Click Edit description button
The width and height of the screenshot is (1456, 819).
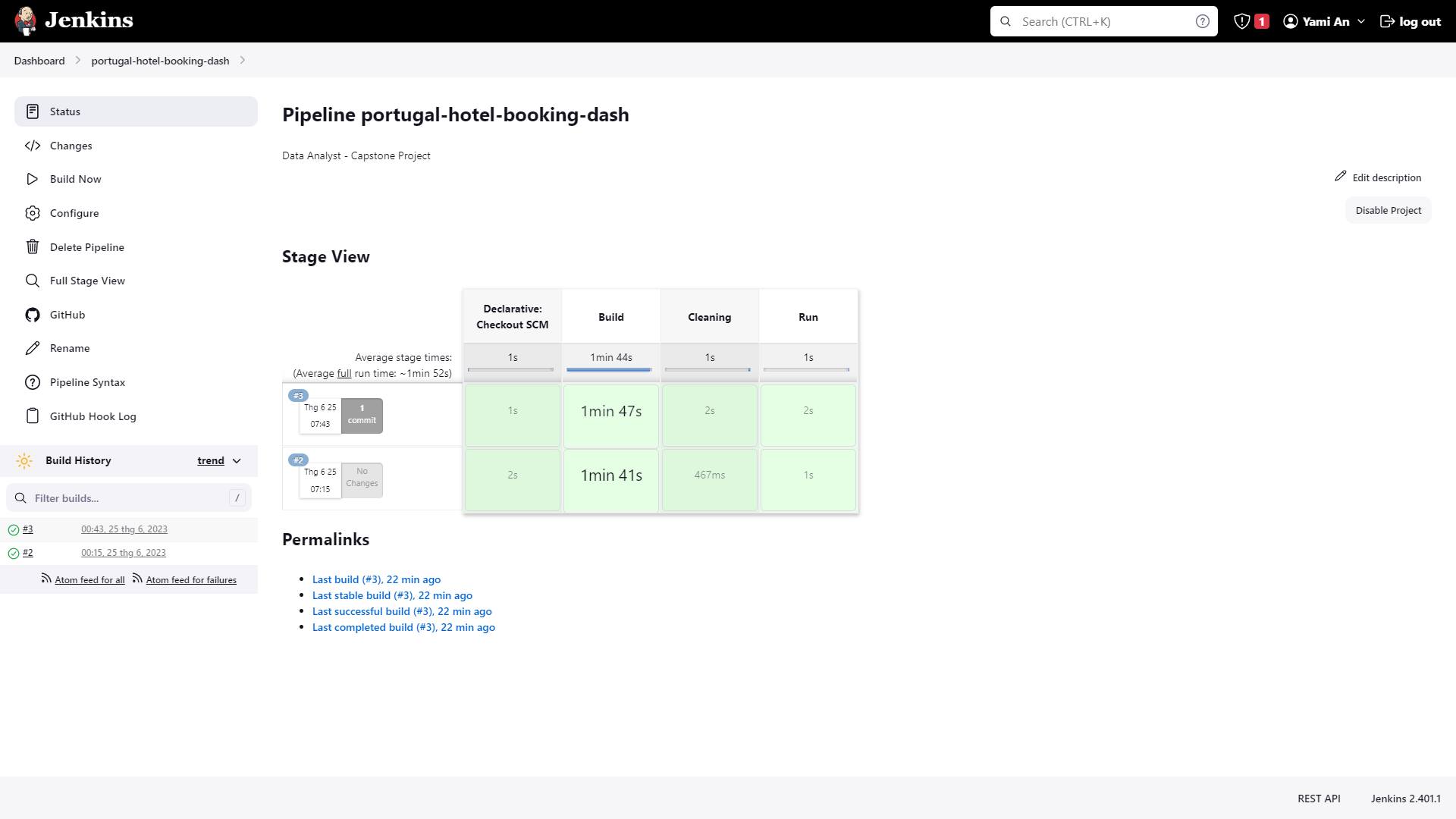[x=1380, y=177]
